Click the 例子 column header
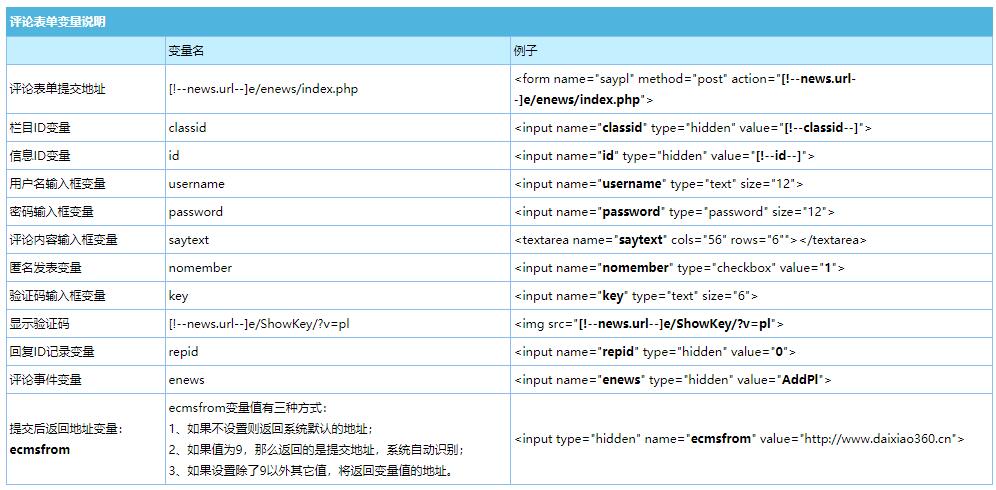This screenshot has height=490, width=996. (527, 50)
